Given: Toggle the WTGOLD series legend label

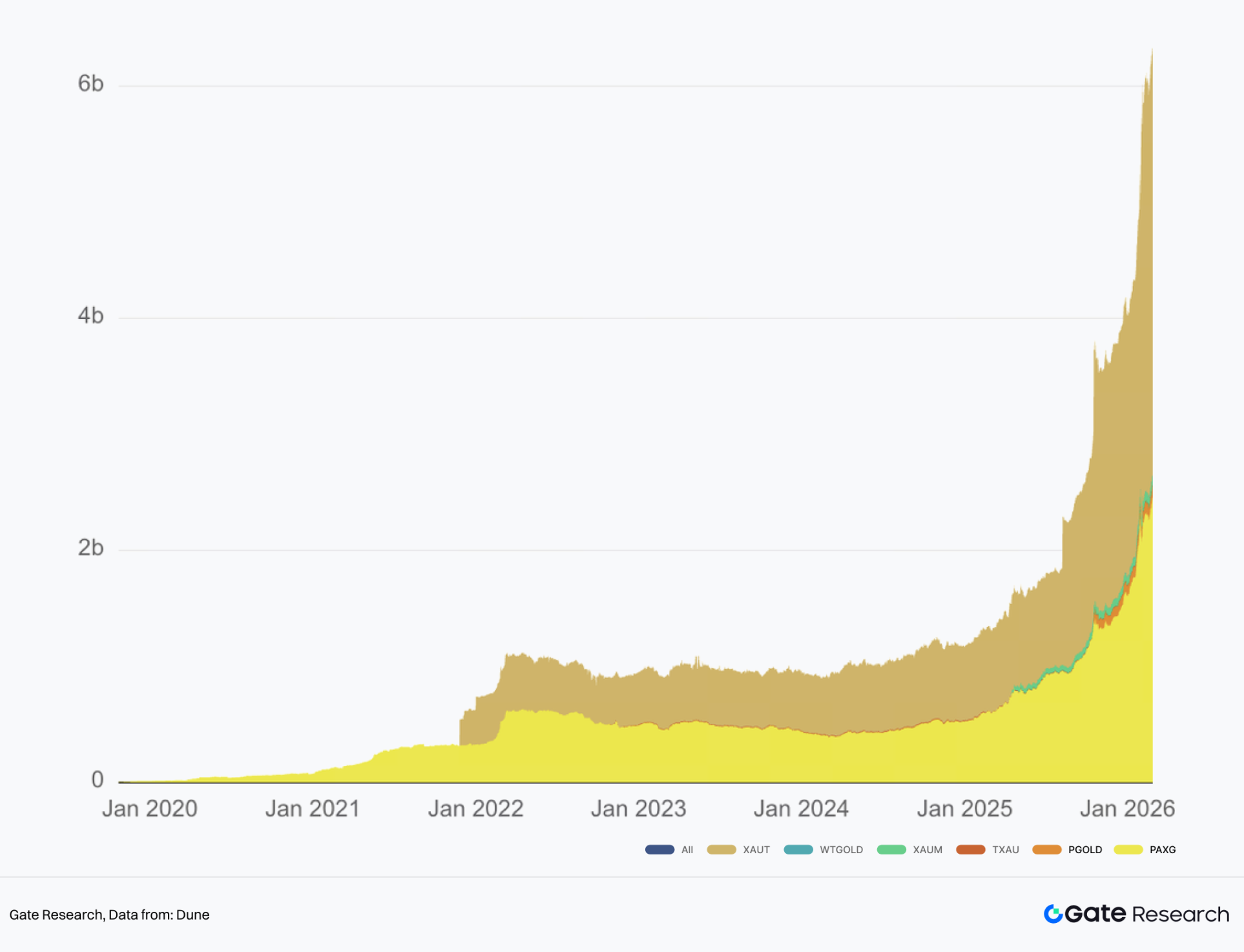Looking at the screenshot, I should pos(841,849).
